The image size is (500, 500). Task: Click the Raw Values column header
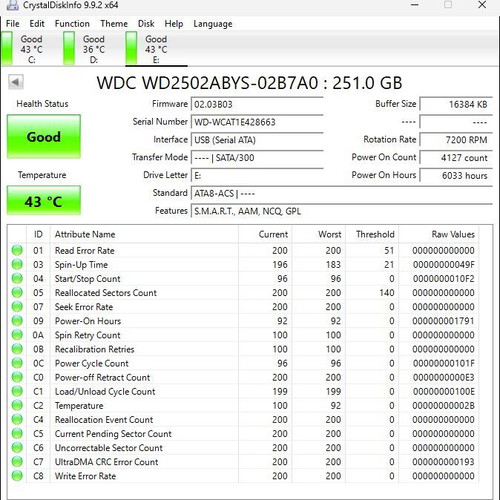(439, 234)
